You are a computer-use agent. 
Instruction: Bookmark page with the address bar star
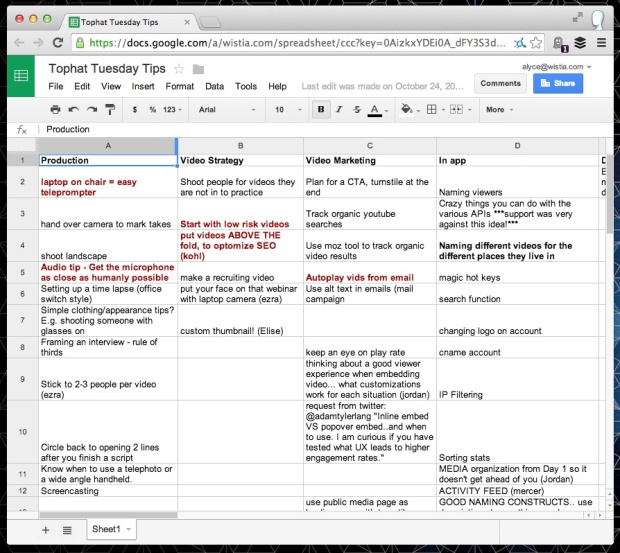536,43
